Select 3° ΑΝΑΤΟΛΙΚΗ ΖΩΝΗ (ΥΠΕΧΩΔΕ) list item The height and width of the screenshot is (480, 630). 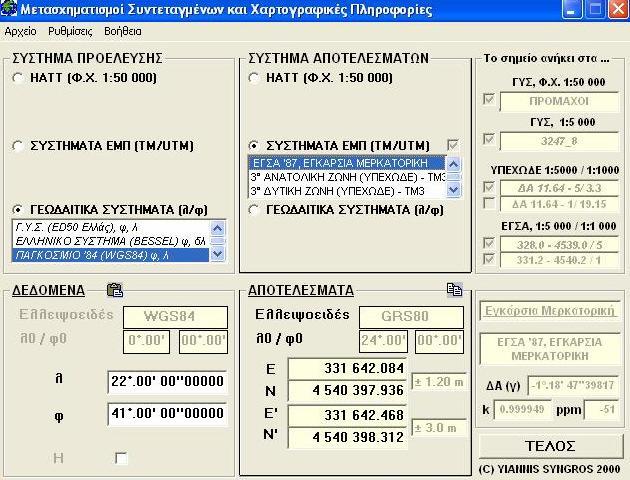[347, 177]
